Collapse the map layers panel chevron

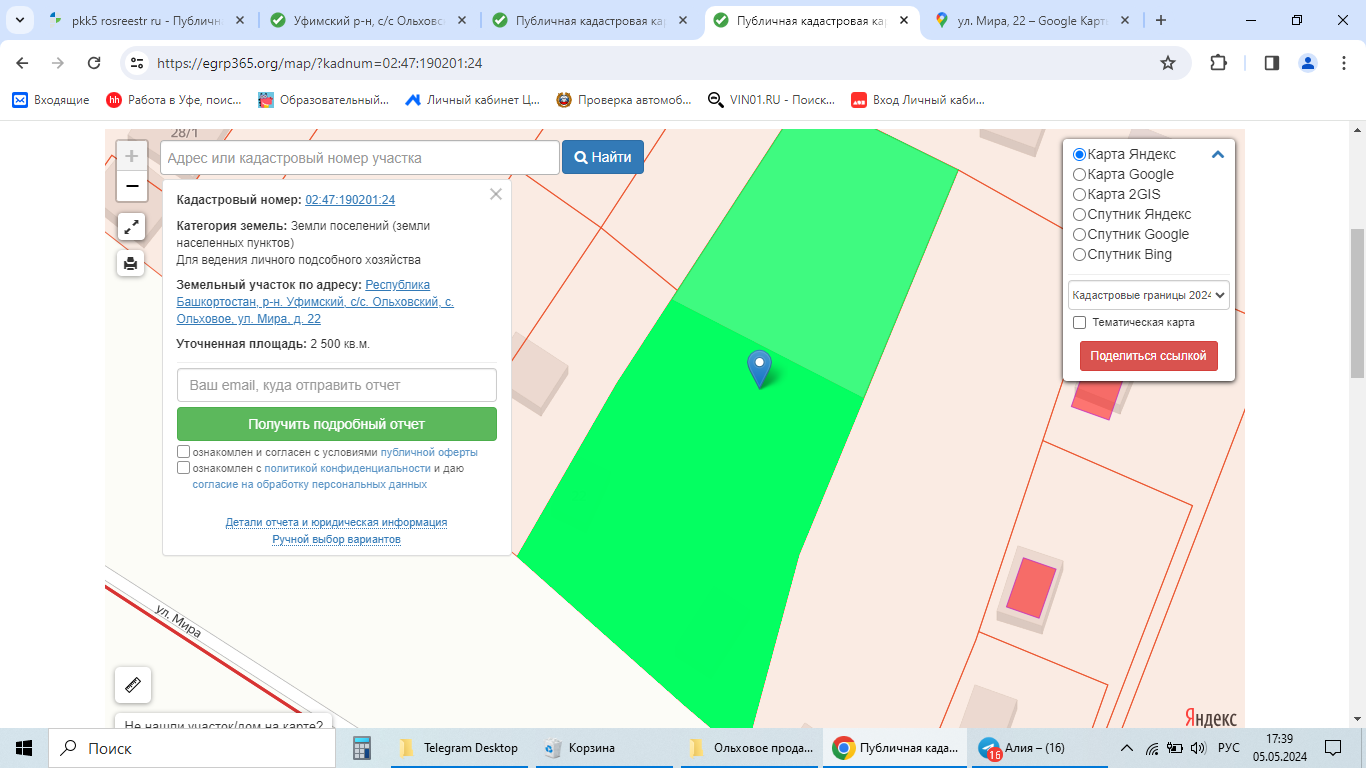(1218, 155)
